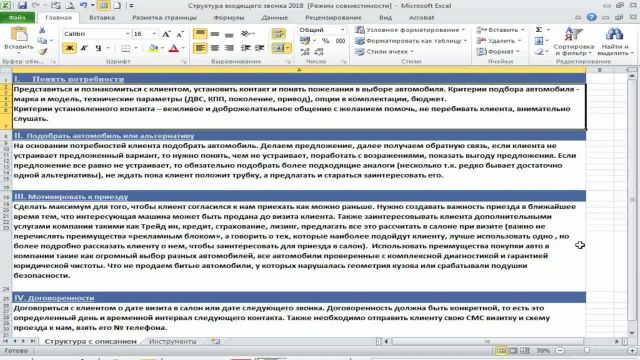Open the File (Файл) tab
640x360 pixels.
coord(17,18)
